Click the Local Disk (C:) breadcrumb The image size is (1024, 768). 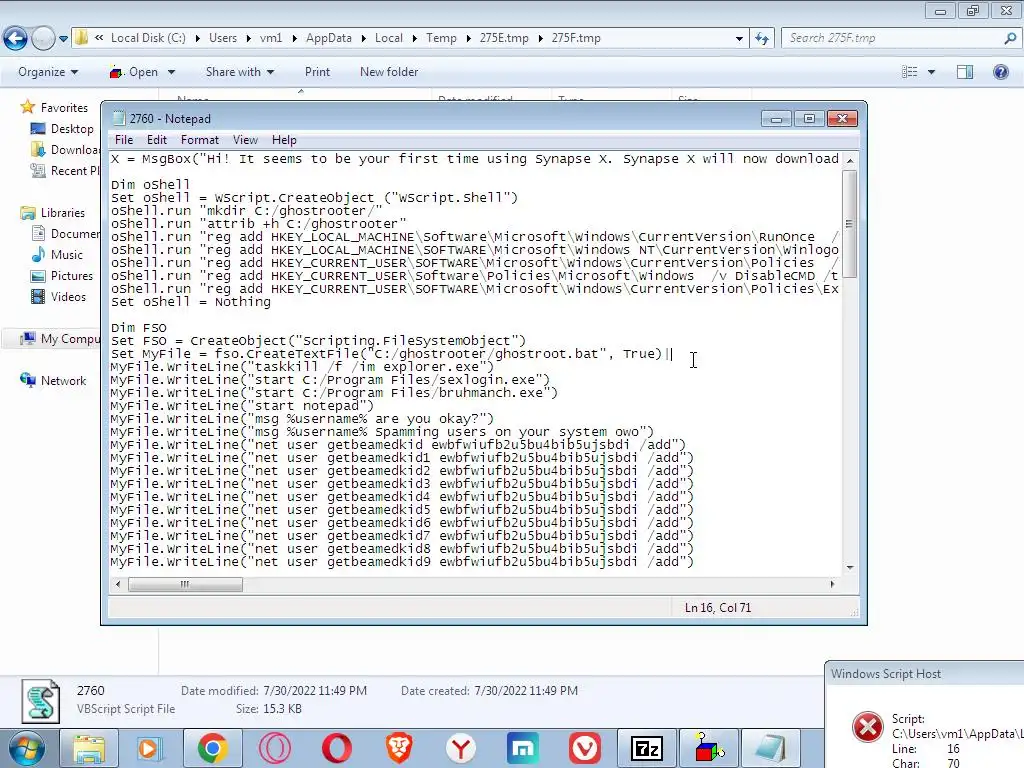coord(148,38)
